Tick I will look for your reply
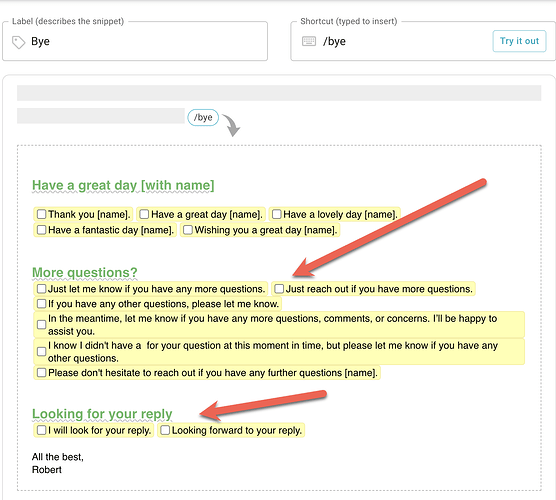 point(41,430)
